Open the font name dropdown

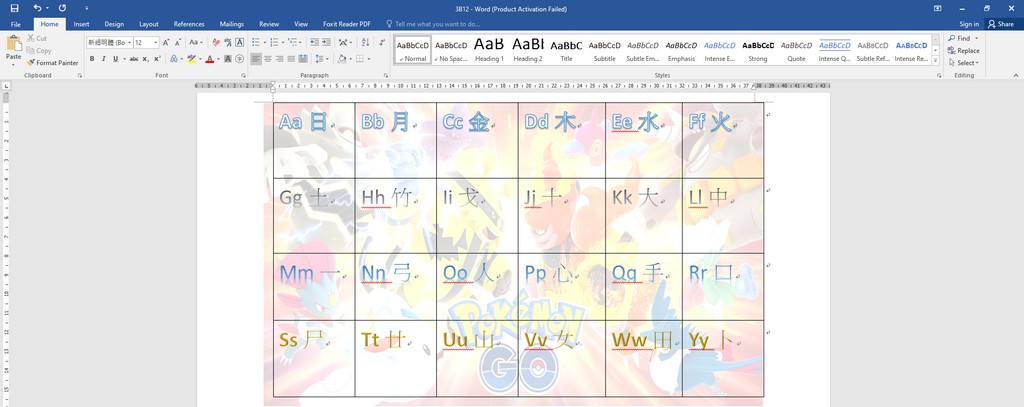coord(129,42)
